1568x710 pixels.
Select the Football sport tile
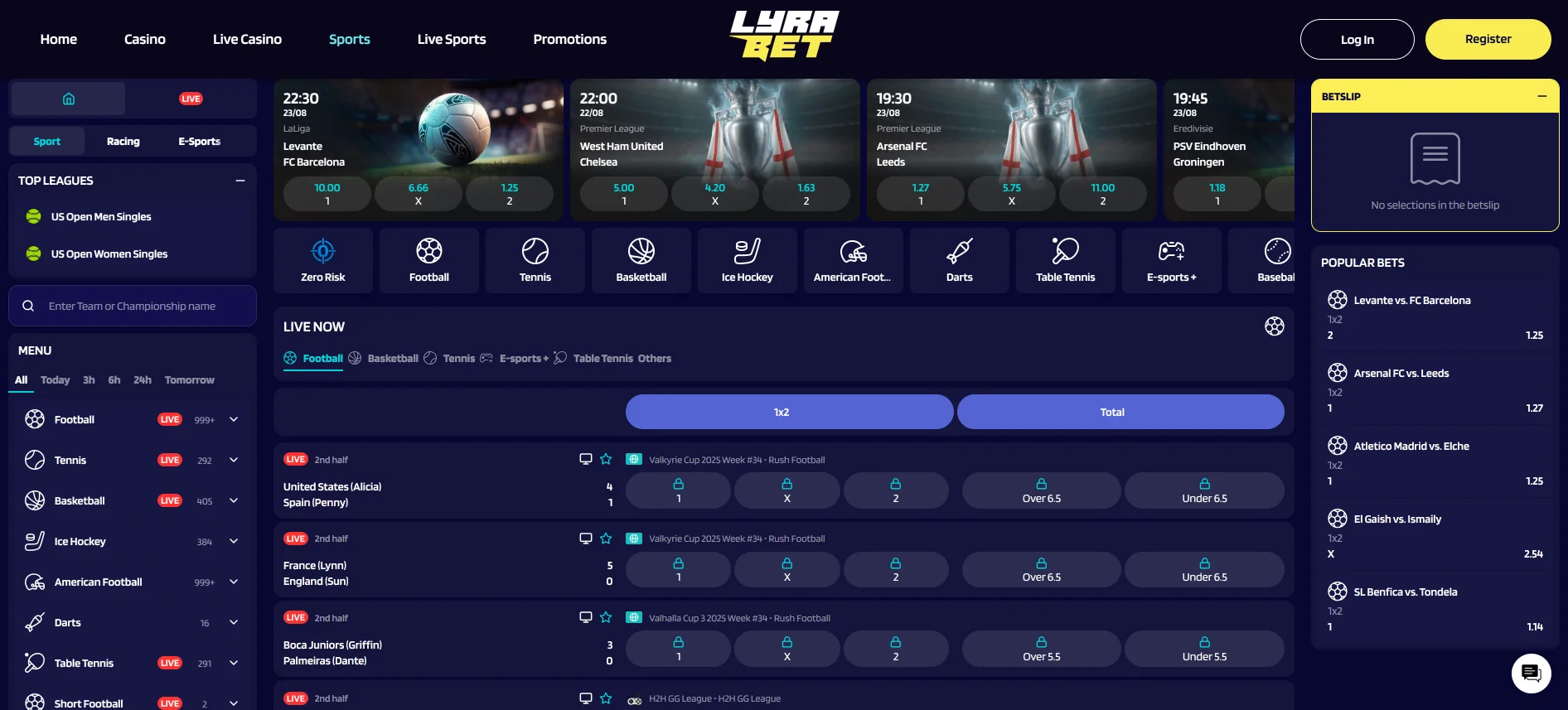[x=429, y=260]
